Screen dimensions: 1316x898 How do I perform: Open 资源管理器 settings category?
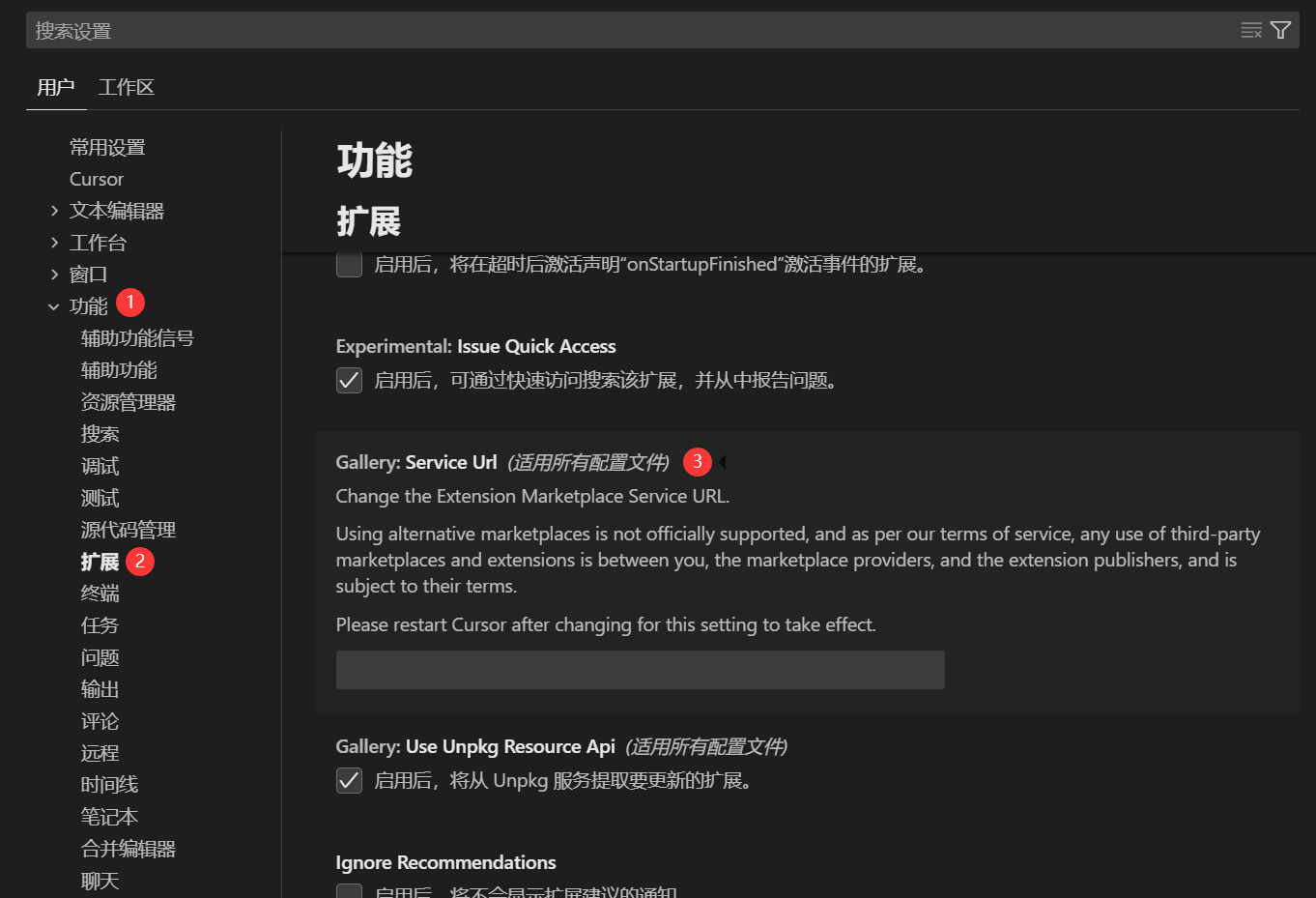coord(129,402)
